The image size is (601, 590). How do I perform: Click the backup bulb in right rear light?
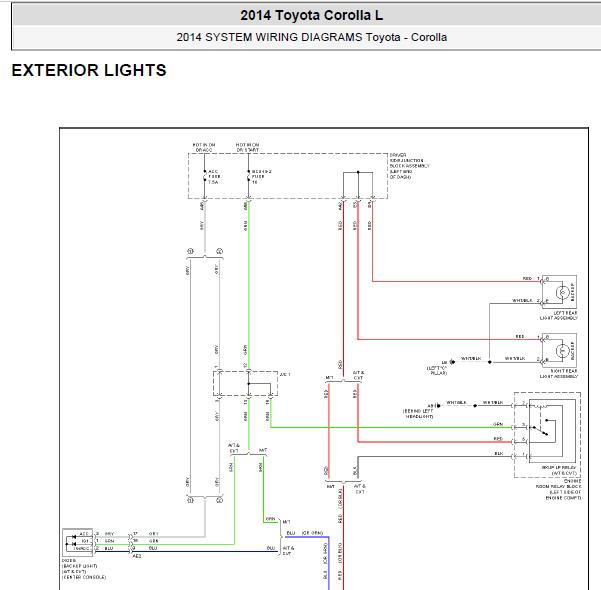(562, 351)
